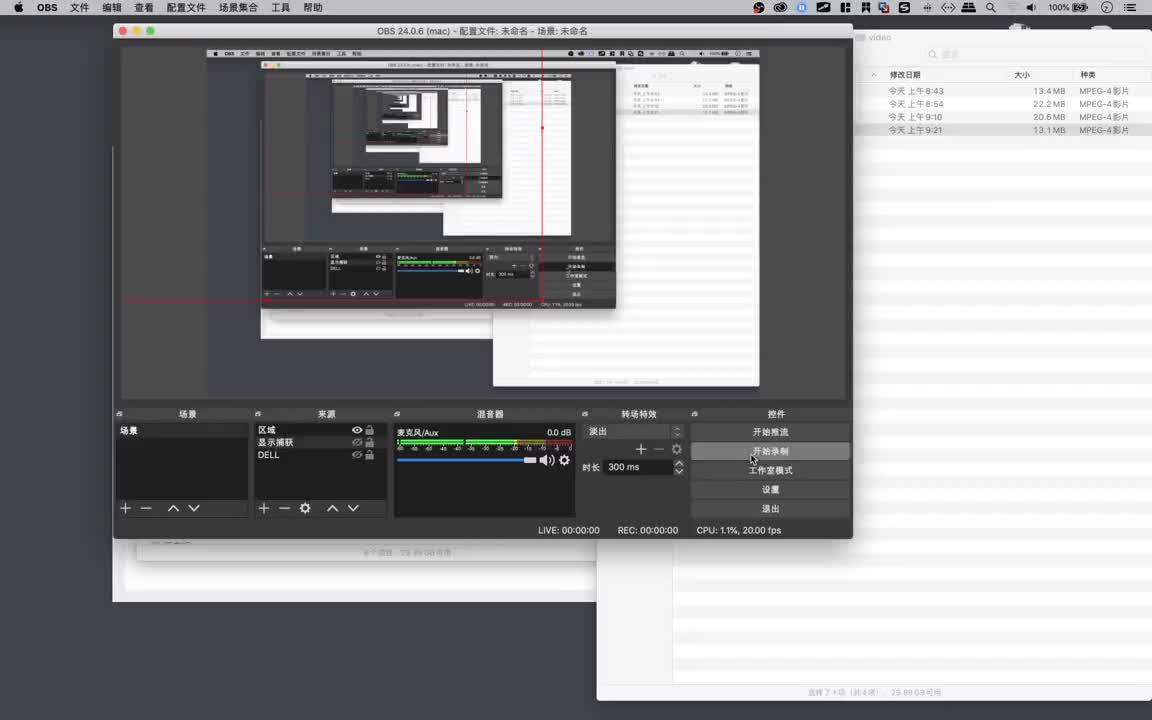Open transition properties gear icon
The image size is (1152, 720).
coord(677,449)
